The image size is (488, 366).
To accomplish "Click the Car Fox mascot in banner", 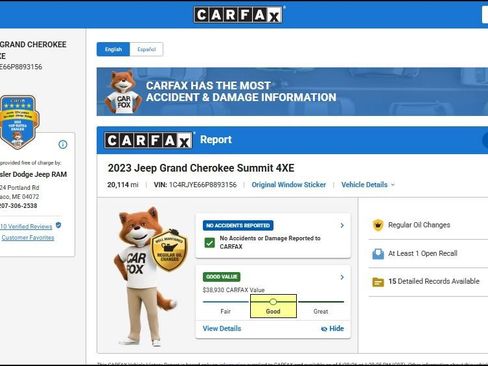I will pos(122,92).
